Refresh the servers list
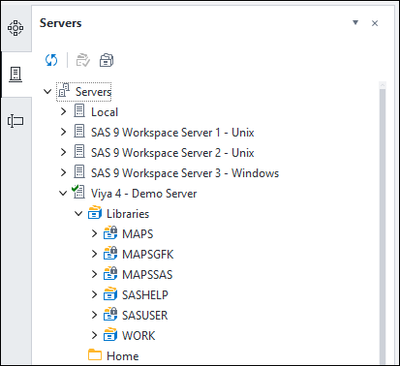This screenshot has width=400, height=366. [x=51, y=60]
